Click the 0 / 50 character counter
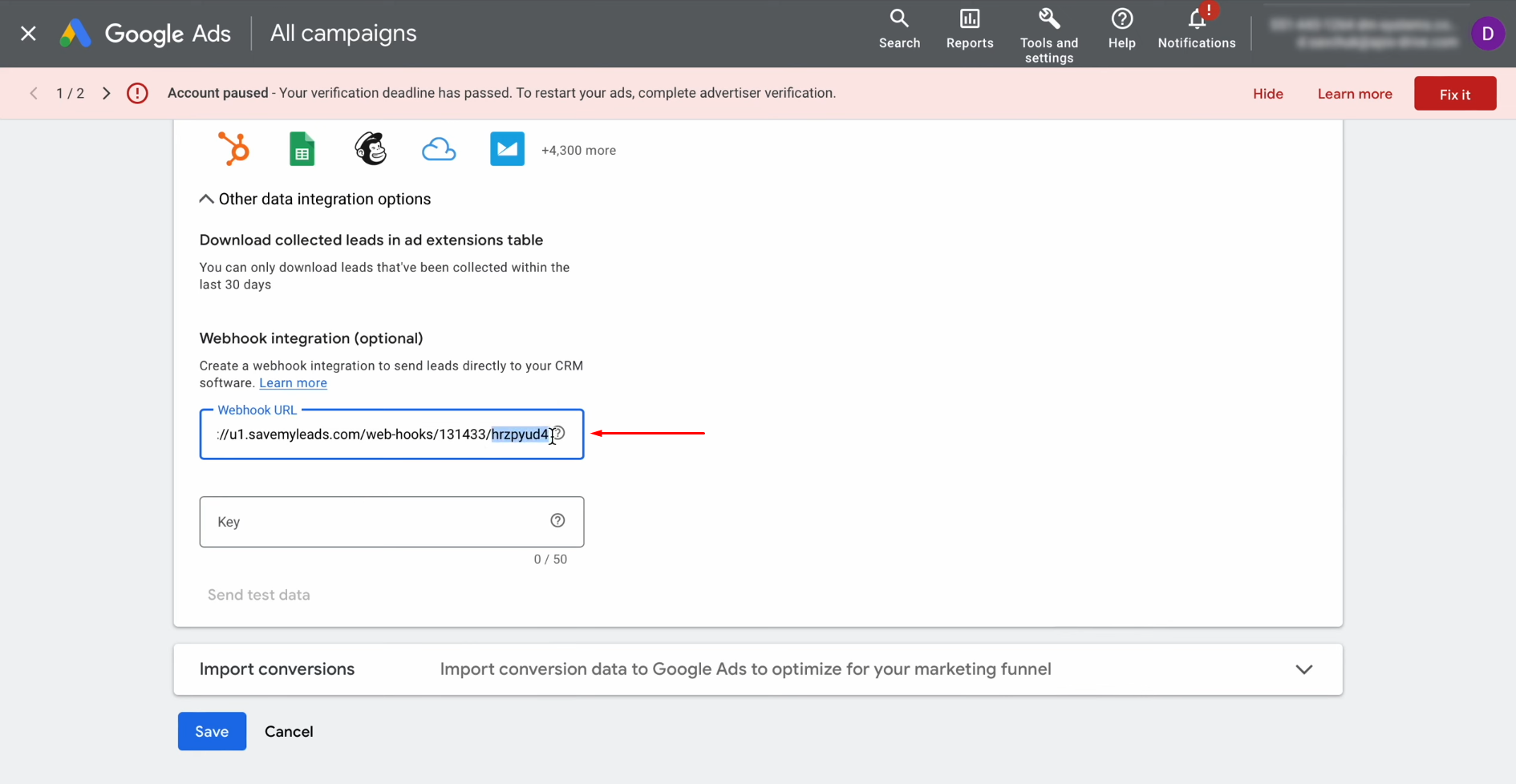 [x=550, y=560]
